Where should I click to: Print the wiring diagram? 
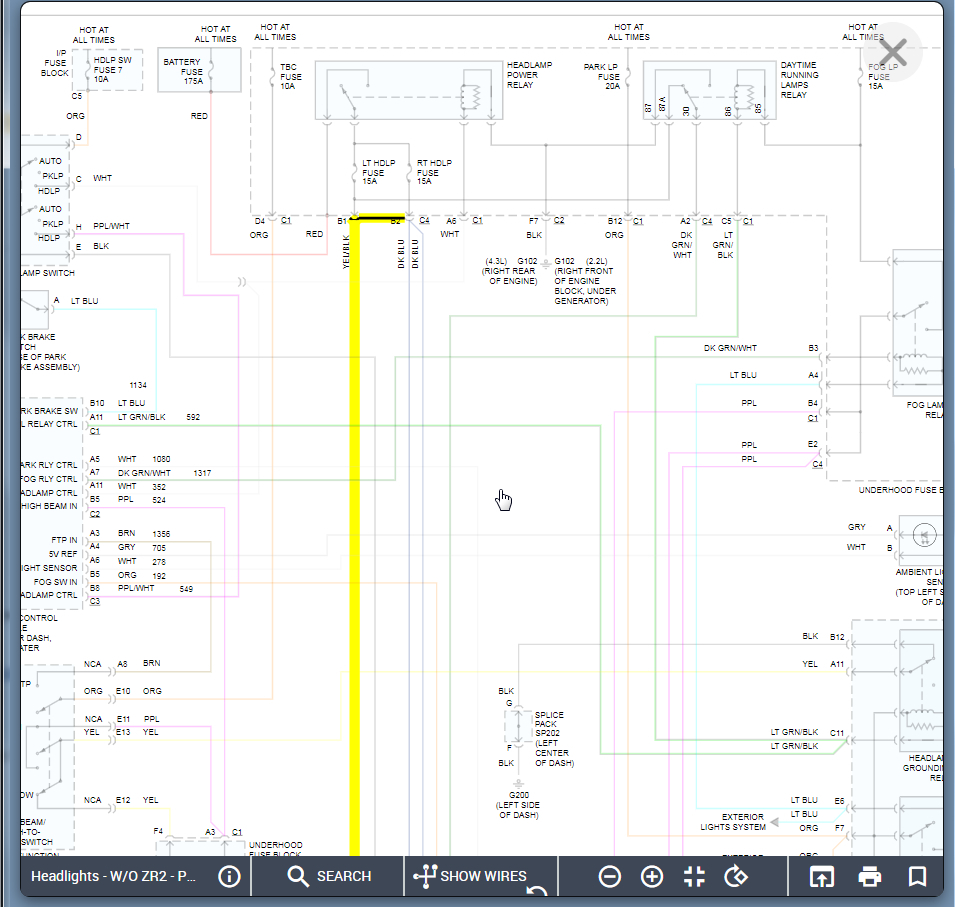click(x=870, y=877)
